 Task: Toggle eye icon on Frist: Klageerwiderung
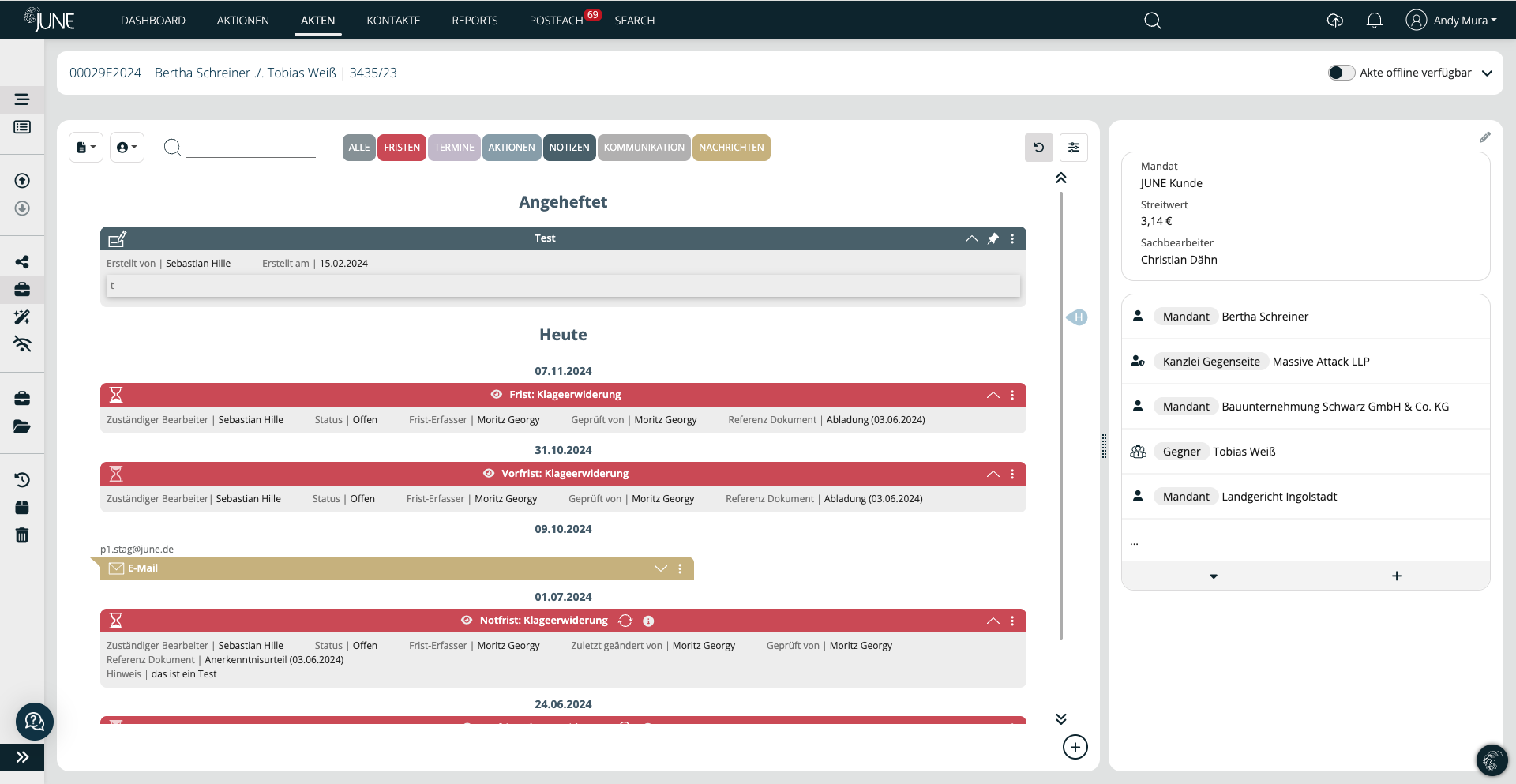[497, 395]
